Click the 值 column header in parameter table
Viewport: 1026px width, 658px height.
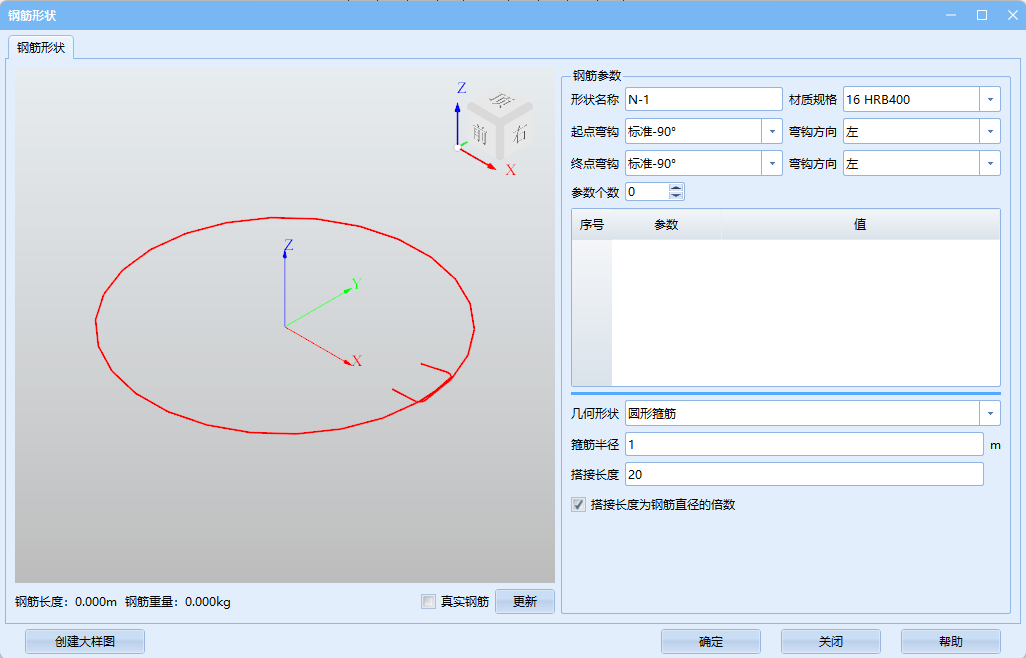[859, 225]
